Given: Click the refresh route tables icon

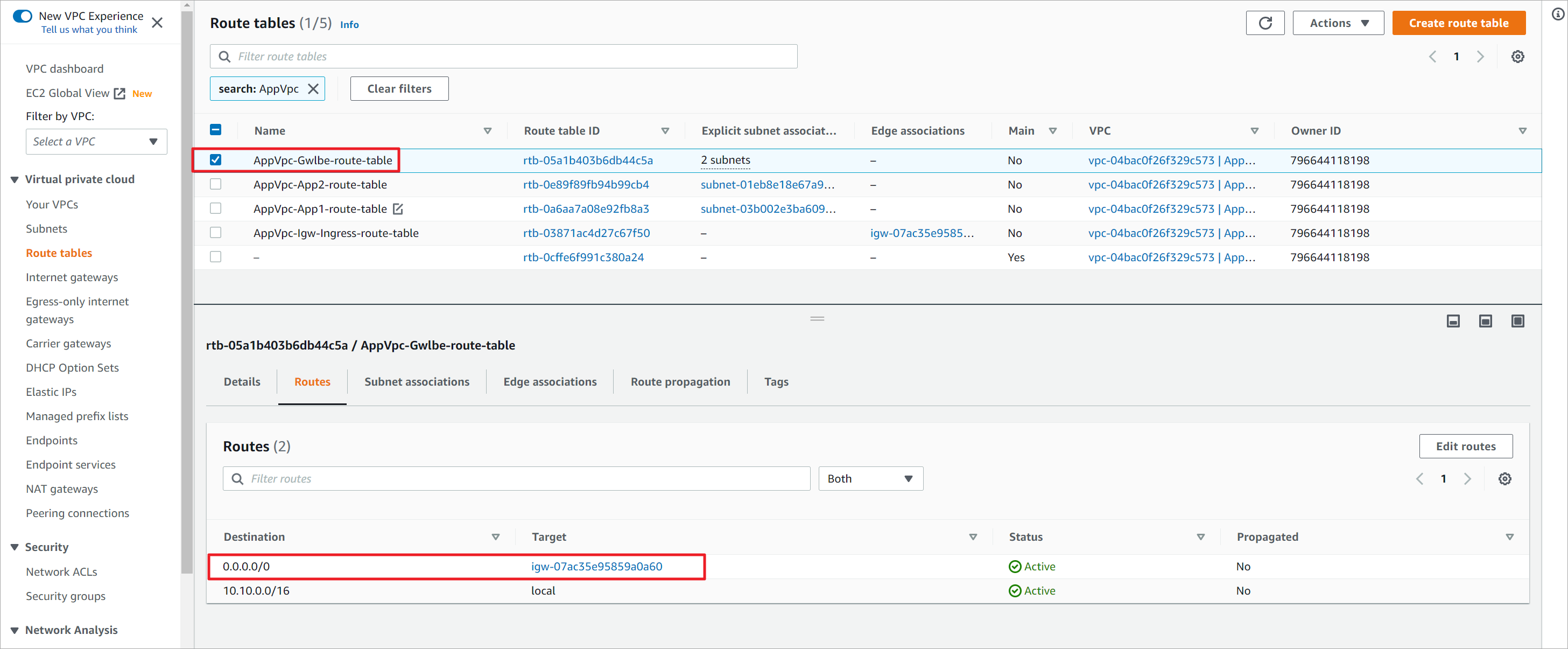Looking at the screenshot, I should [1265, 23].
